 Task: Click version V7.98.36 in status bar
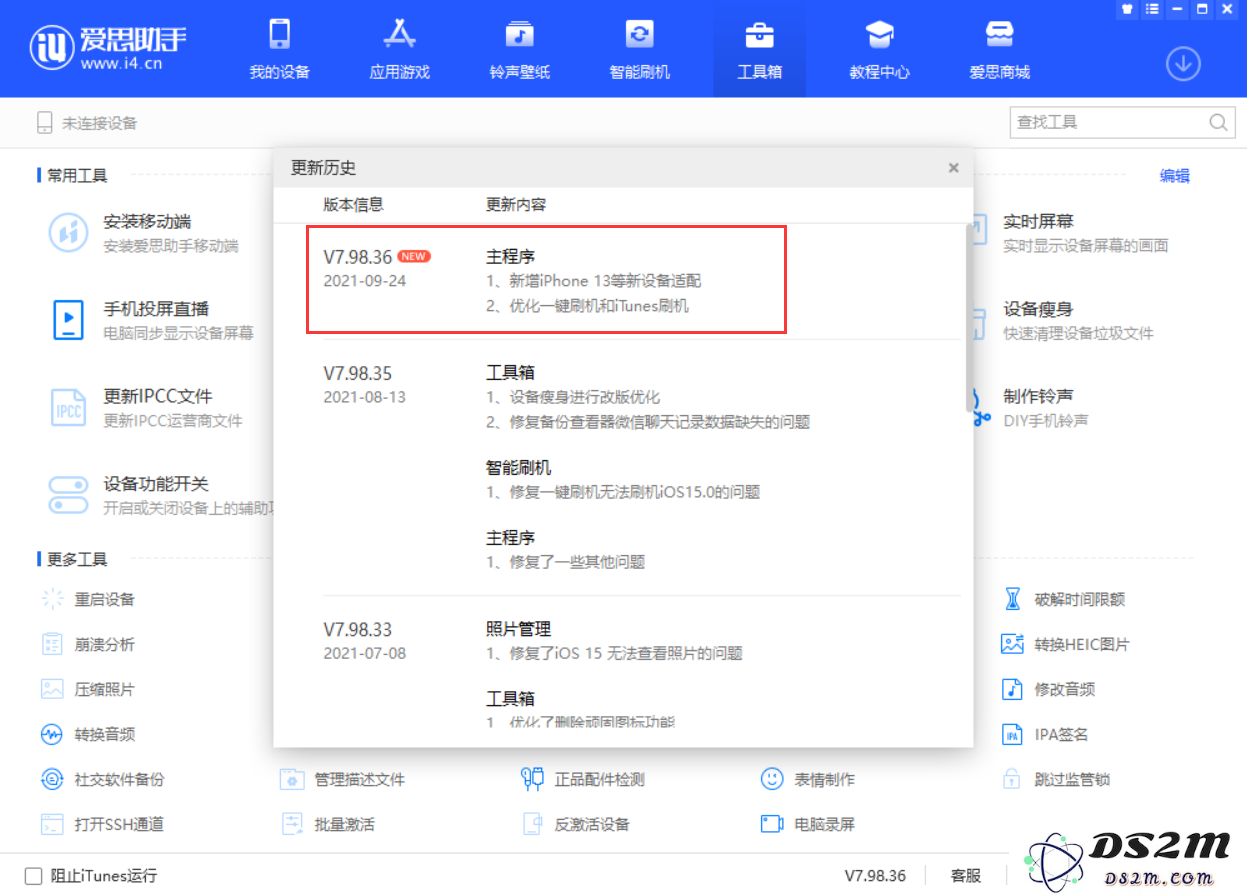[875, 875]
